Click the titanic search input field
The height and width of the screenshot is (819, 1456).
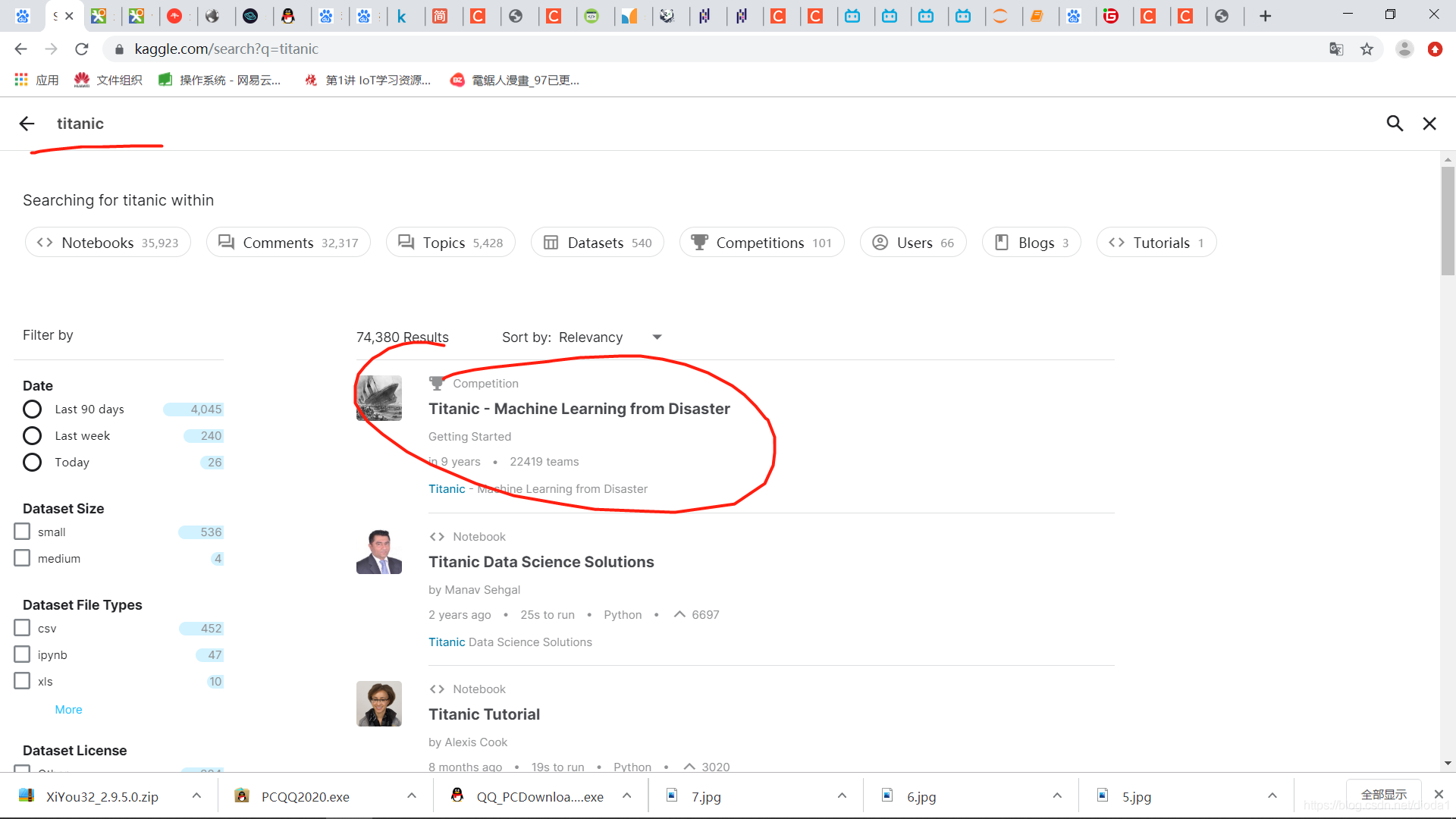pos(713,124)
